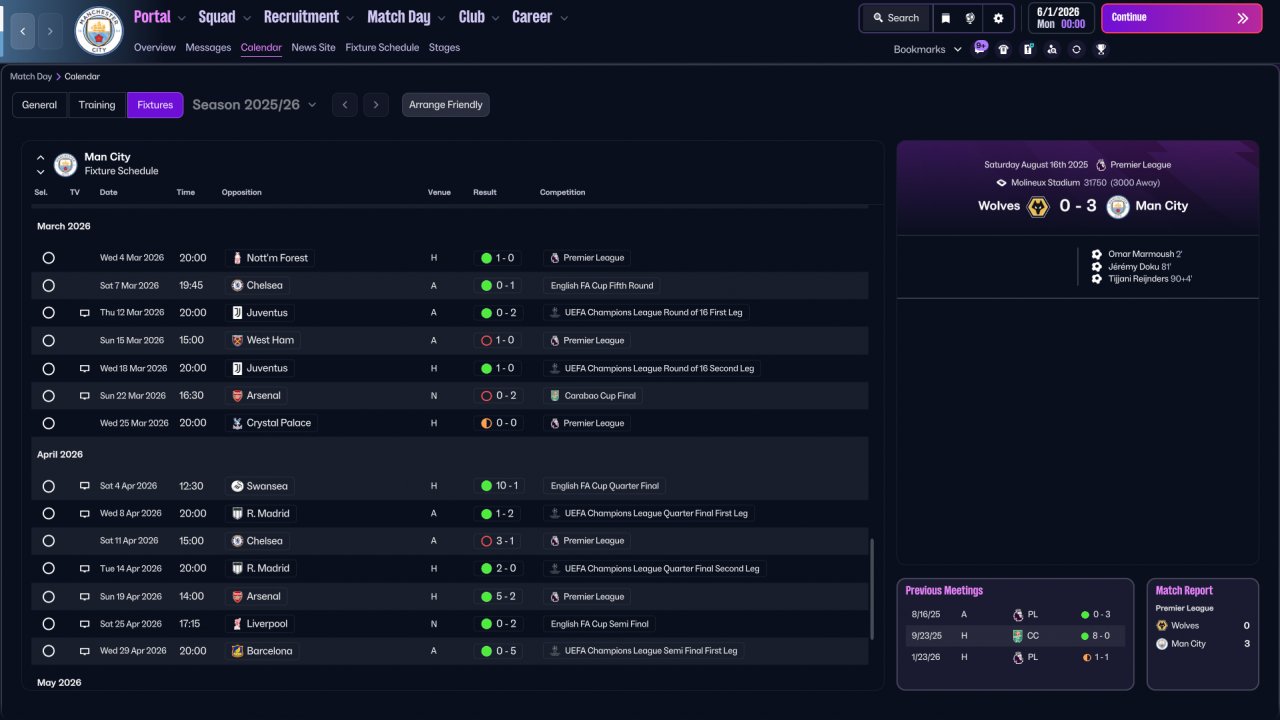Image resolution: width=1280 pixels, height=720 pixels.
Task: Switch to the Training tab
Action: point(97,105)
